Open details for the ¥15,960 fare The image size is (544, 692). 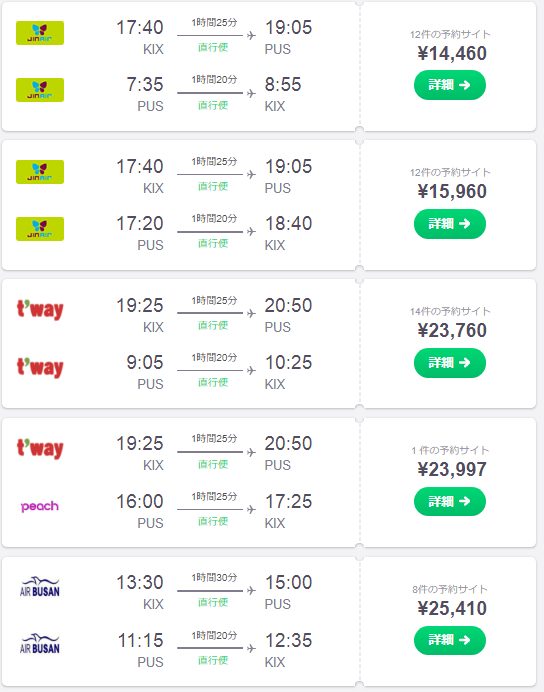point(450,224)
